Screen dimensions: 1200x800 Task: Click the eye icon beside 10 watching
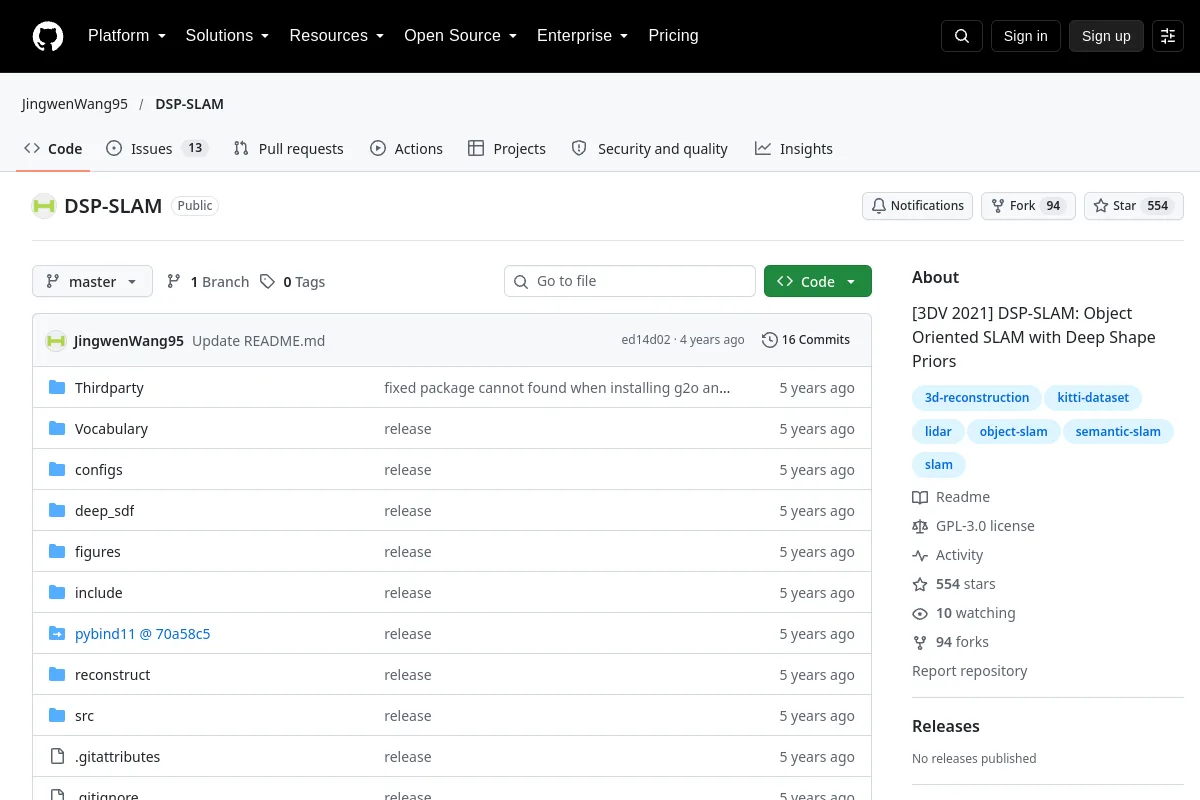(920, 613)
